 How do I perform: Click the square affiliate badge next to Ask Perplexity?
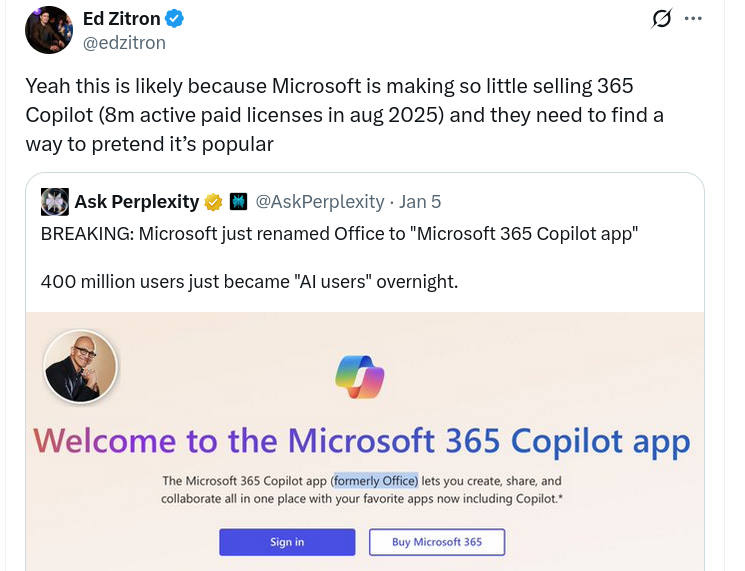(238, 202)
